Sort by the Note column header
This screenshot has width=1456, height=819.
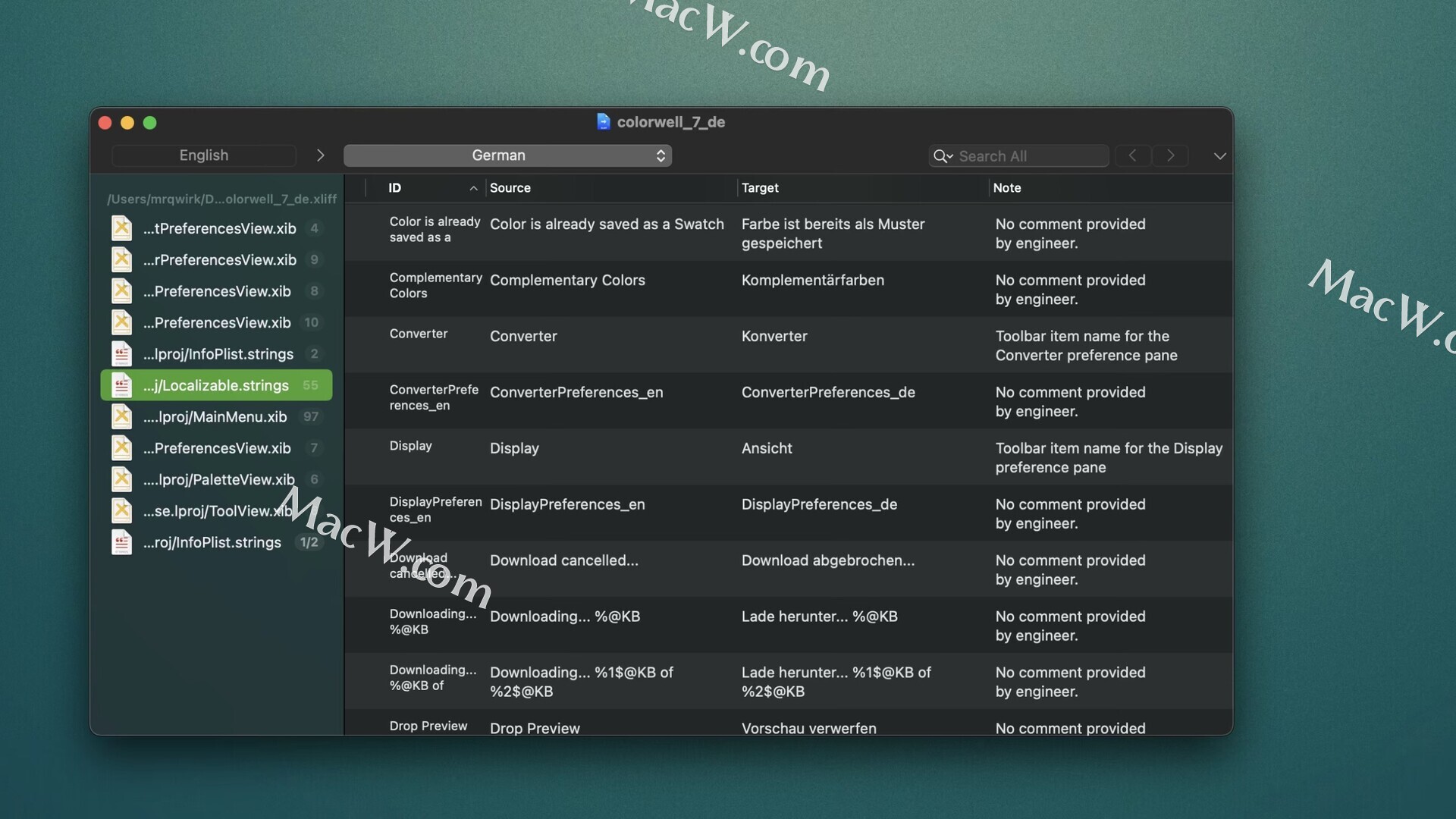pos(1007,188)
